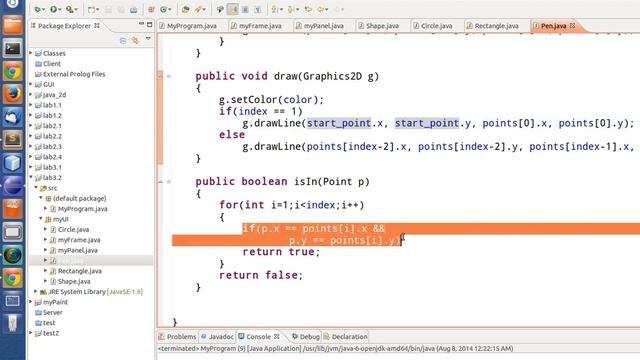Select the Server project in explorer
The image size is (640, 360).
pos(53,312)
